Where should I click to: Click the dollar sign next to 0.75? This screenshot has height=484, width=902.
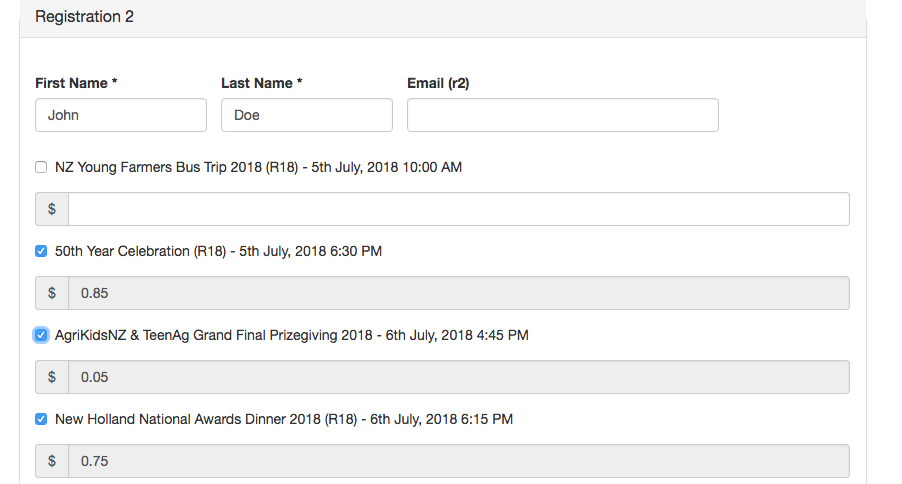[x=52, y=461]
